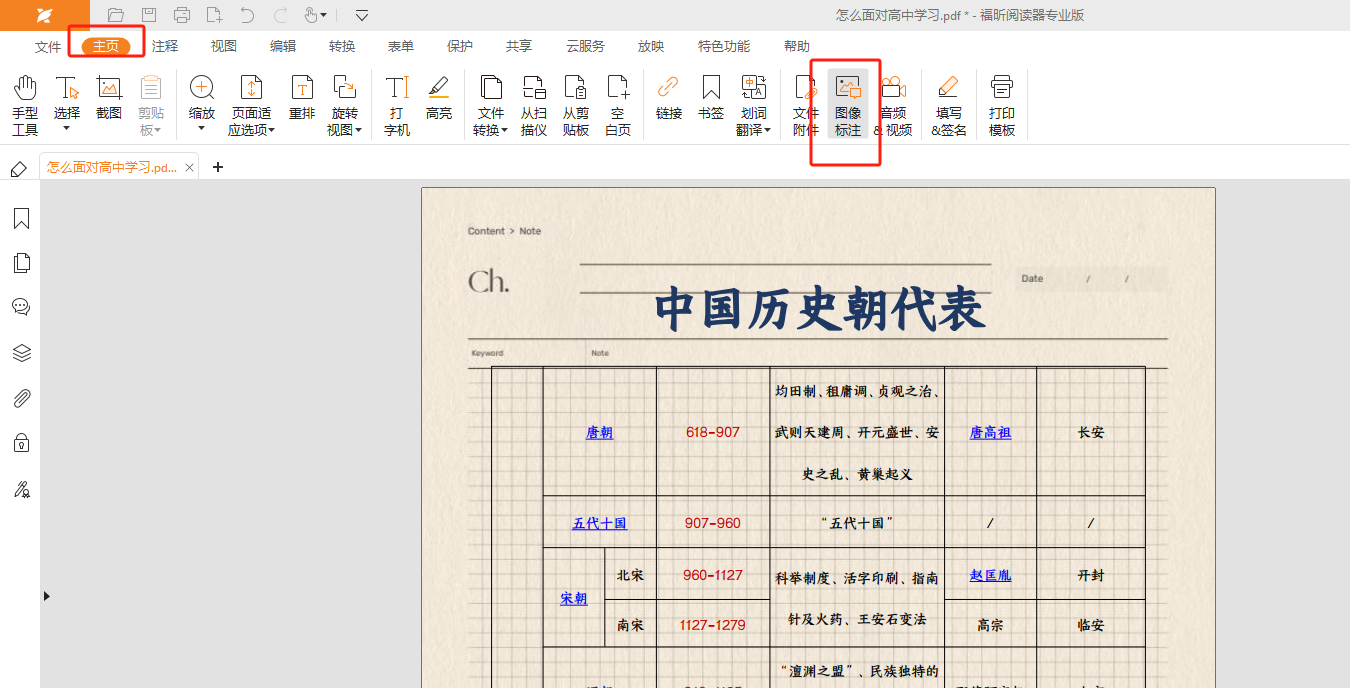Follow the 唐朝 hyperlink in the table
Screen dimensions: 1350x688
[x=599, y=433]
